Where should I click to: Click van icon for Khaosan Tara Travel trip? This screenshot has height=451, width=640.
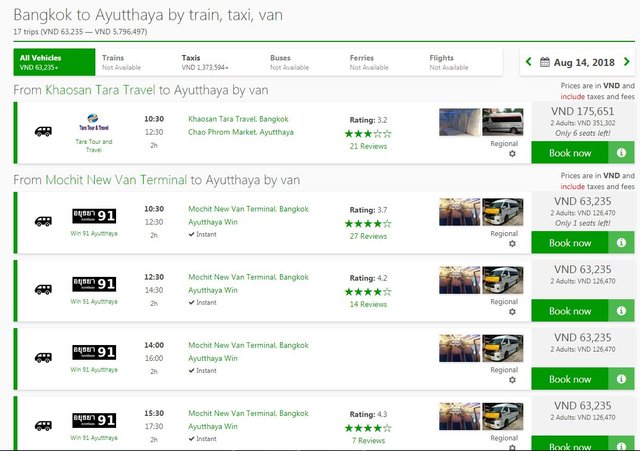43,131
